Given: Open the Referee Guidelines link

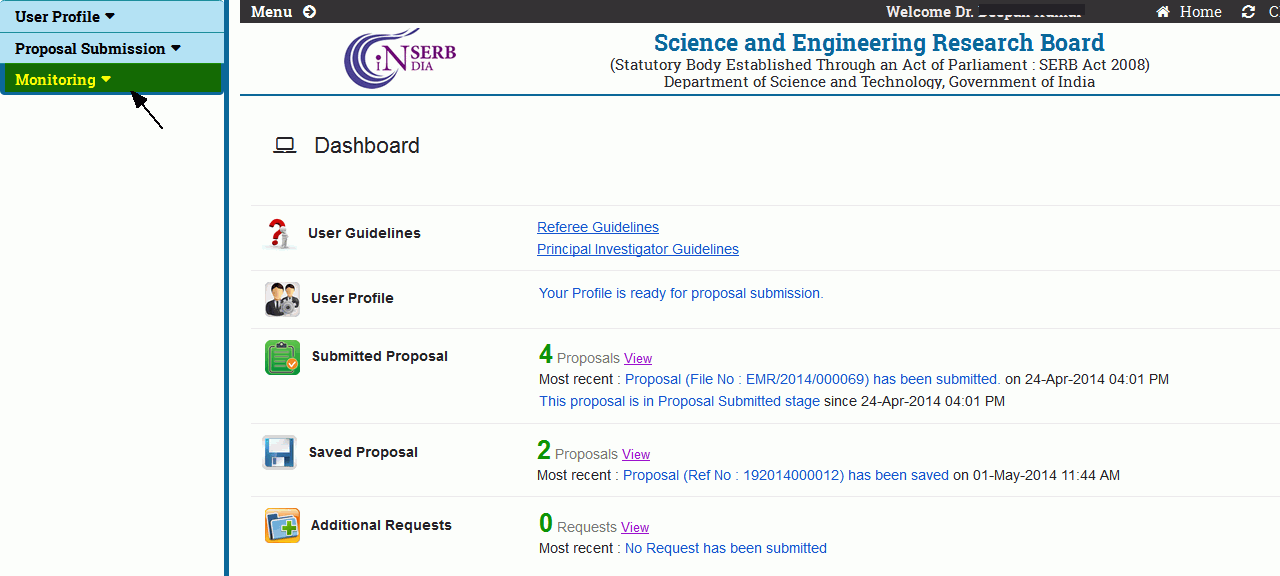Looking at the screenshot, I should [598, 227].
